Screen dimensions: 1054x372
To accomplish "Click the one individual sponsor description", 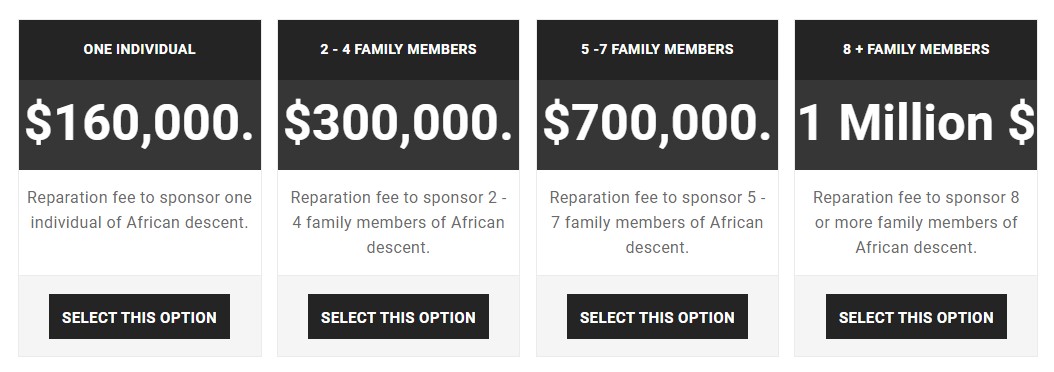I will coord(139,210).
